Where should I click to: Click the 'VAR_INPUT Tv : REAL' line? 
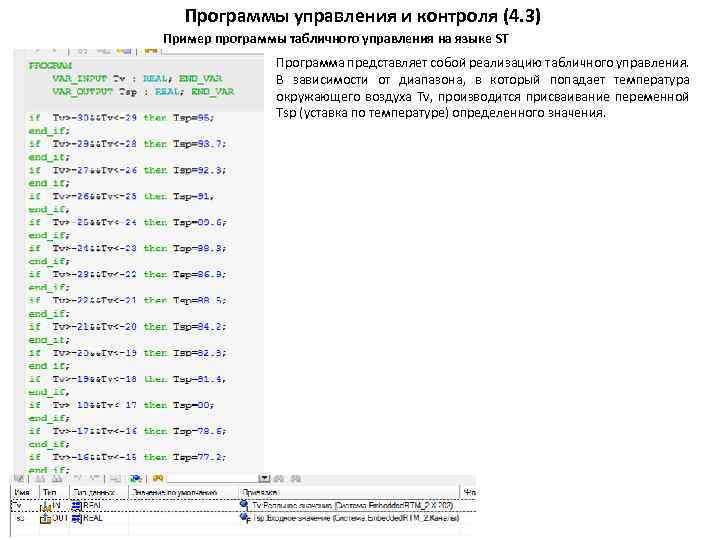[x=137, y=79]
